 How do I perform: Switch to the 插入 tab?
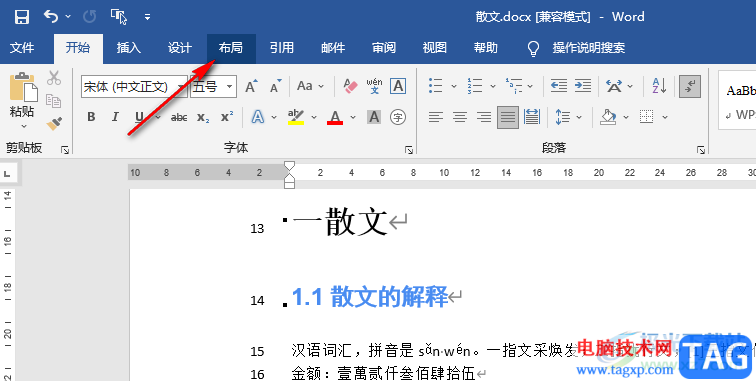129,48
